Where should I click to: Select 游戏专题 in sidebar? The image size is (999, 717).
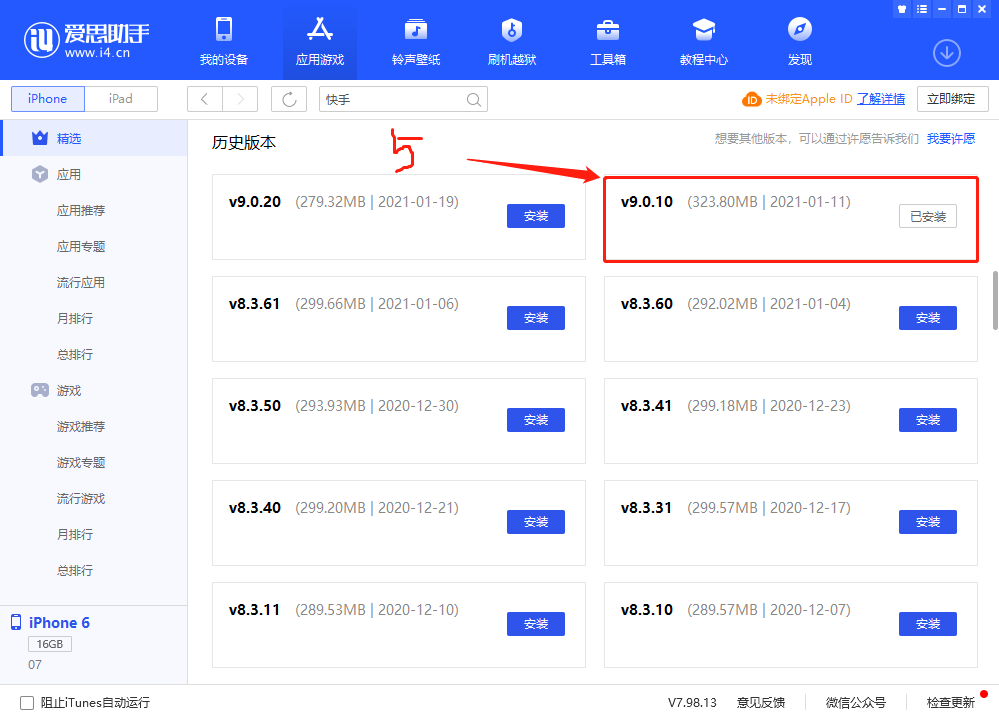click(81, 462)
